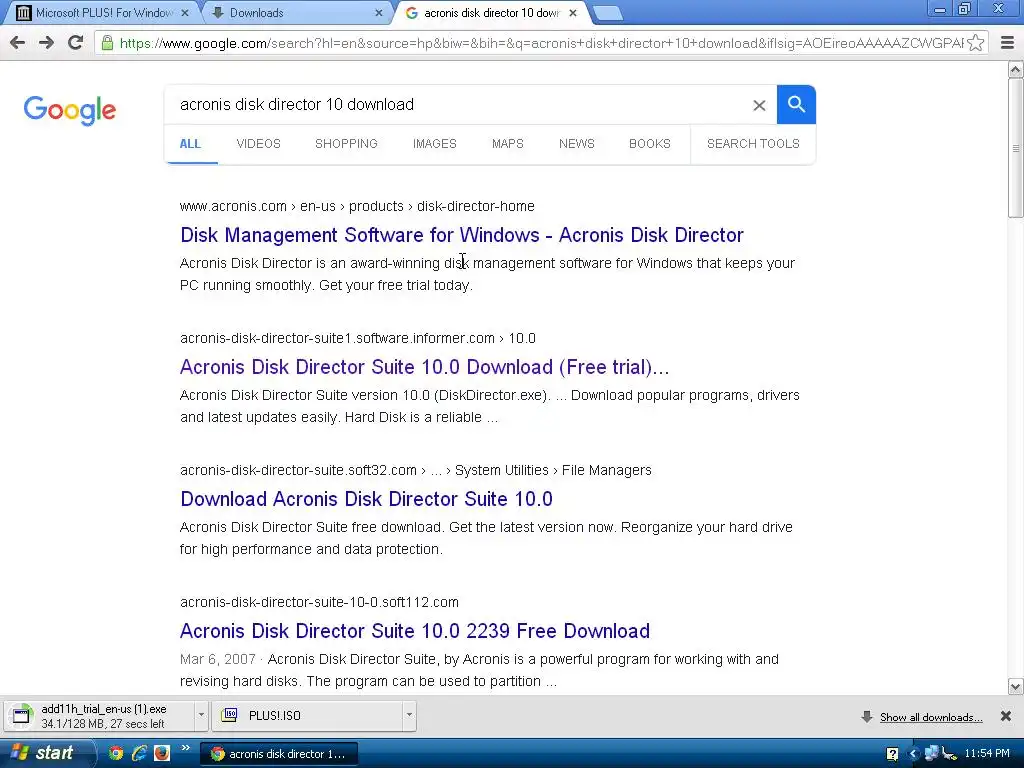Click the acronis disk director taskbar button
The image size is (1024, 768).
(280, 754)
